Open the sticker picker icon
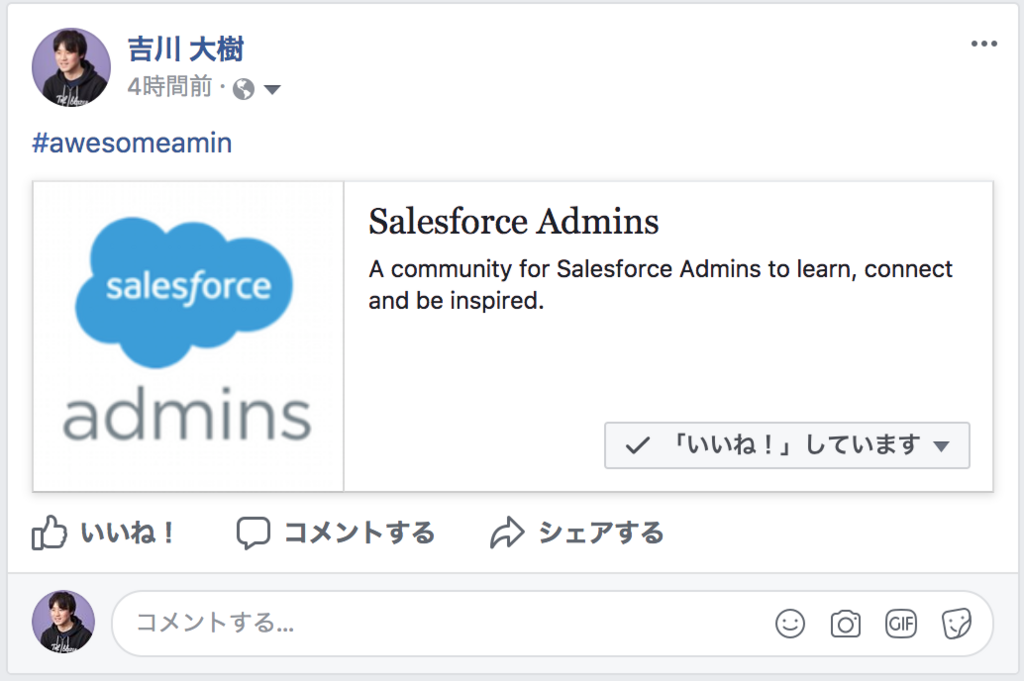This screenshot has height=681, width=1024. click(x=957, y=624)
